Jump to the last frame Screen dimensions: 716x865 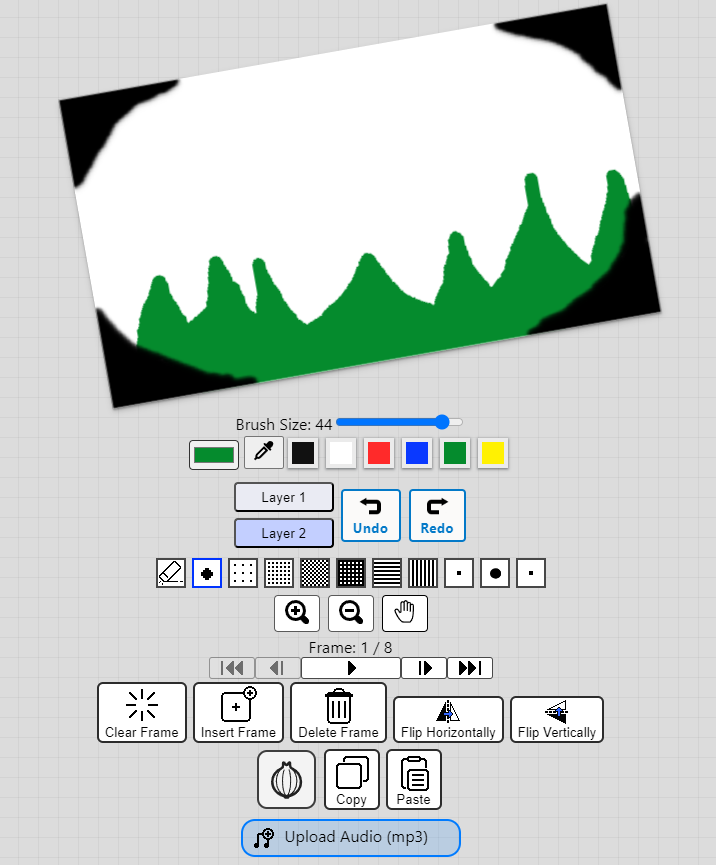coord(469,668)
